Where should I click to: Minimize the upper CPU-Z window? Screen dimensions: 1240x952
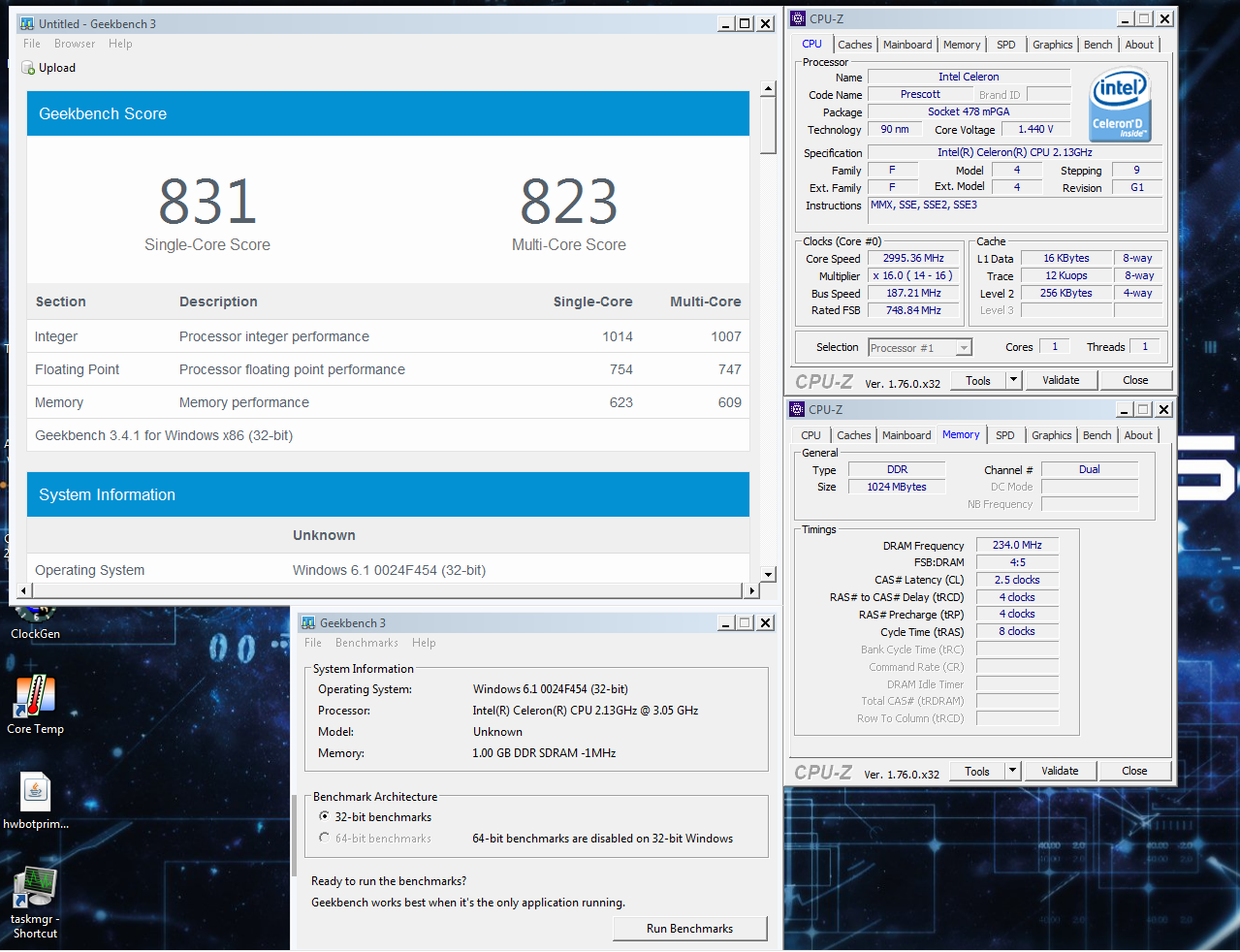1125,18
